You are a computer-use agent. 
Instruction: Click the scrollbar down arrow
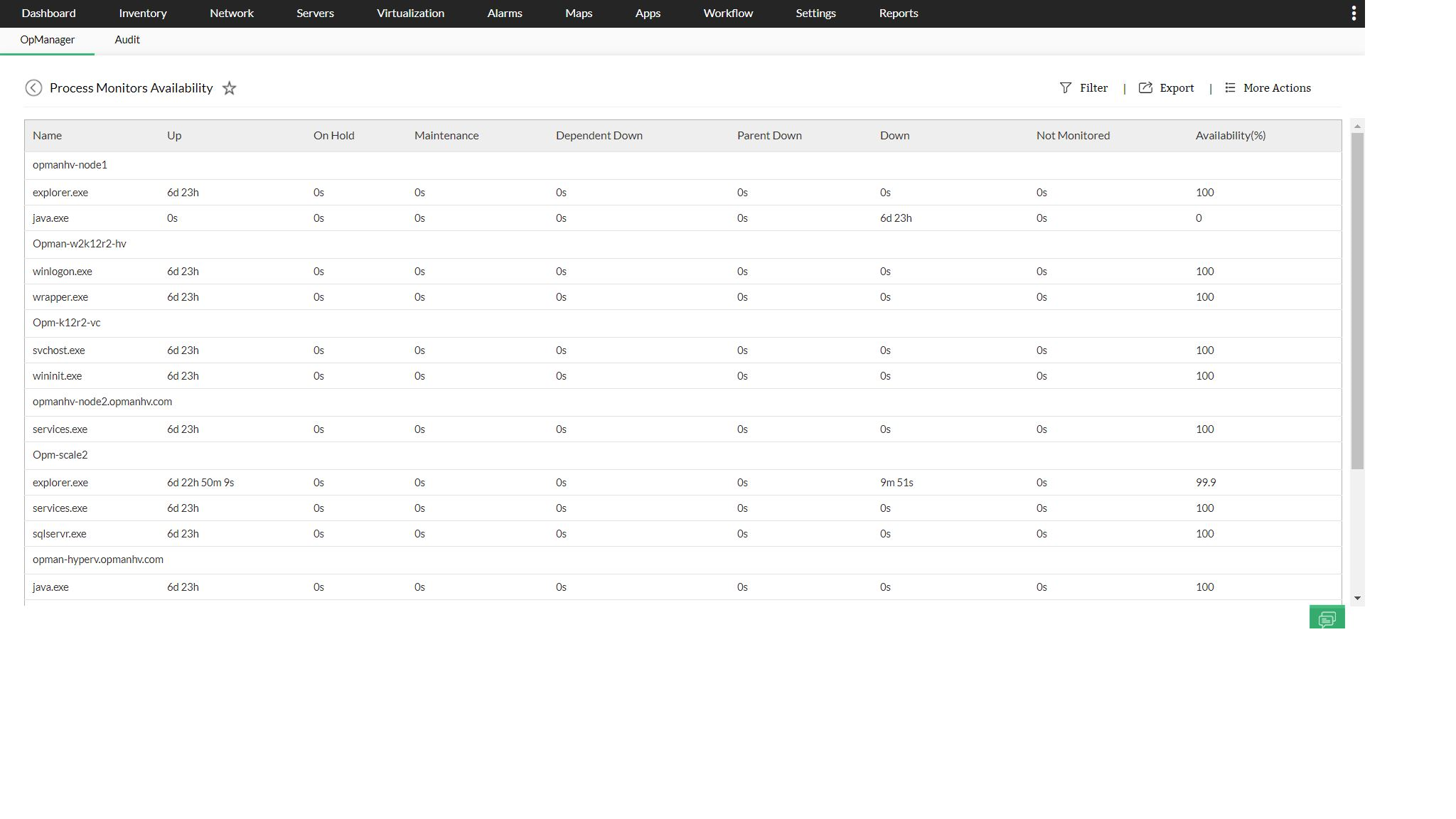(x=1357, y=599)
